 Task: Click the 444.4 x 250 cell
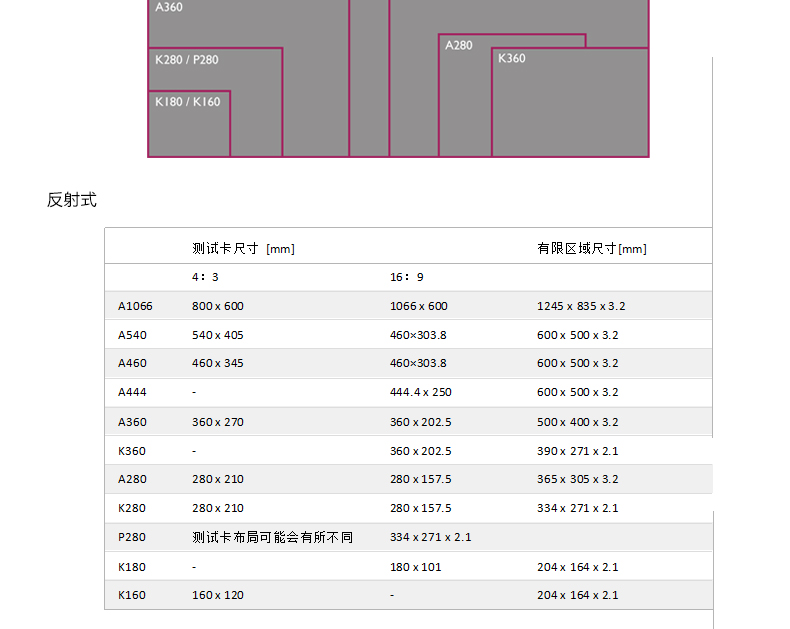[x=420, y=392]
